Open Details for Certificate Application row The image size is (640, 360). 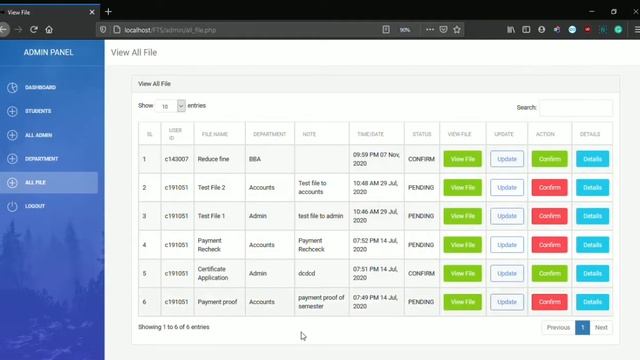pos(592,273)
